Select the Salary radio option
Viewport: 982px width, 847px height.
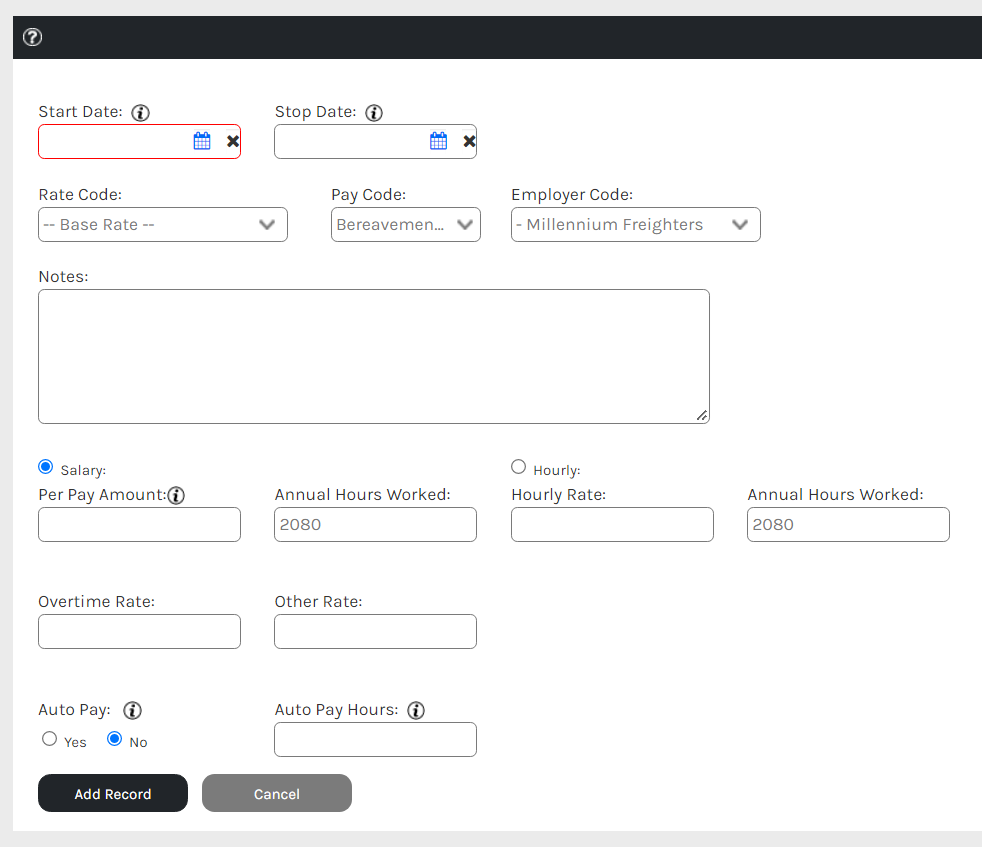tap(46, 467)
